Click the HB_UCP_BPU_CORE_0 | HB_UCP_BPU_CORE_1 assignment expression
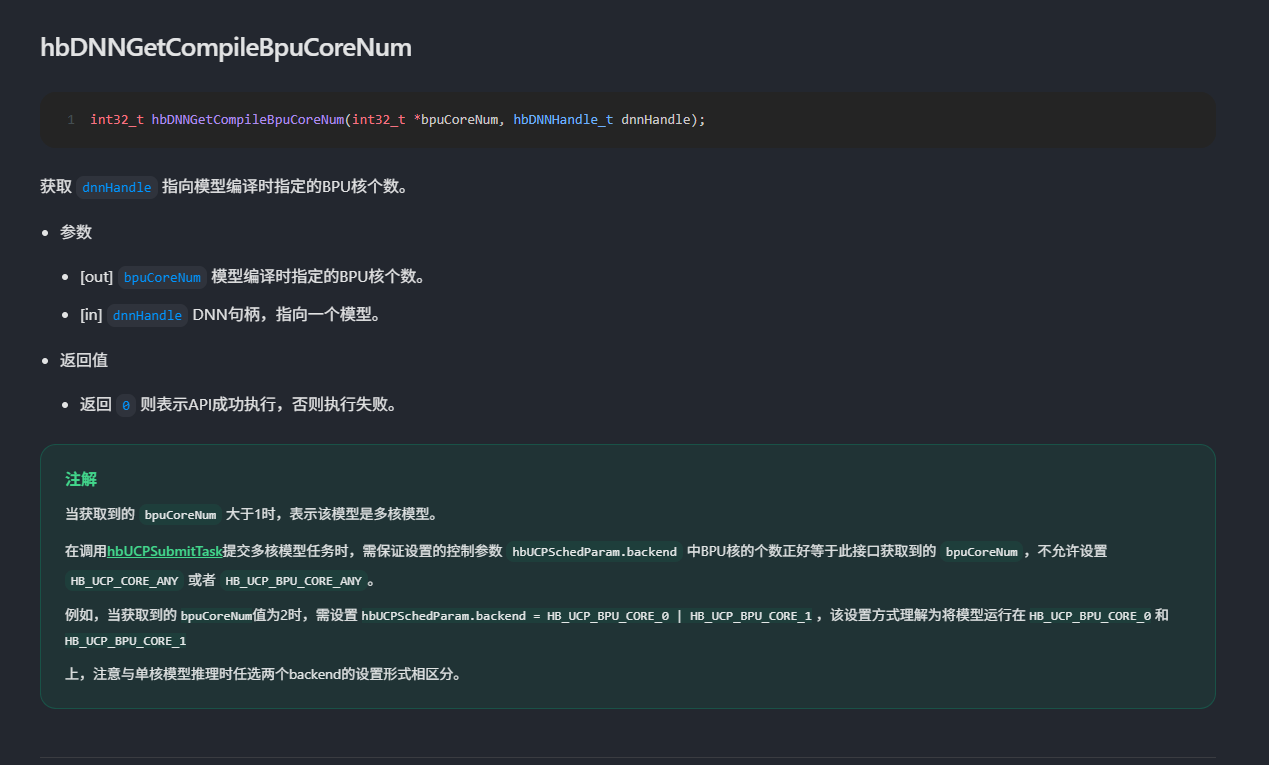The width and height of the screenshot is (1269, 765). pos(679,616)
